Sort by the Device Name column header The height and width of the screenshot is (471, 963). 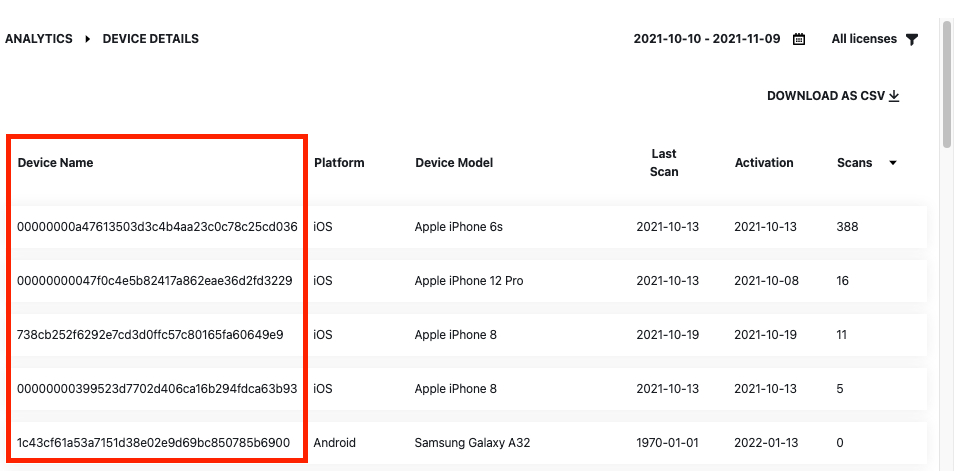[x=55, y=163]
